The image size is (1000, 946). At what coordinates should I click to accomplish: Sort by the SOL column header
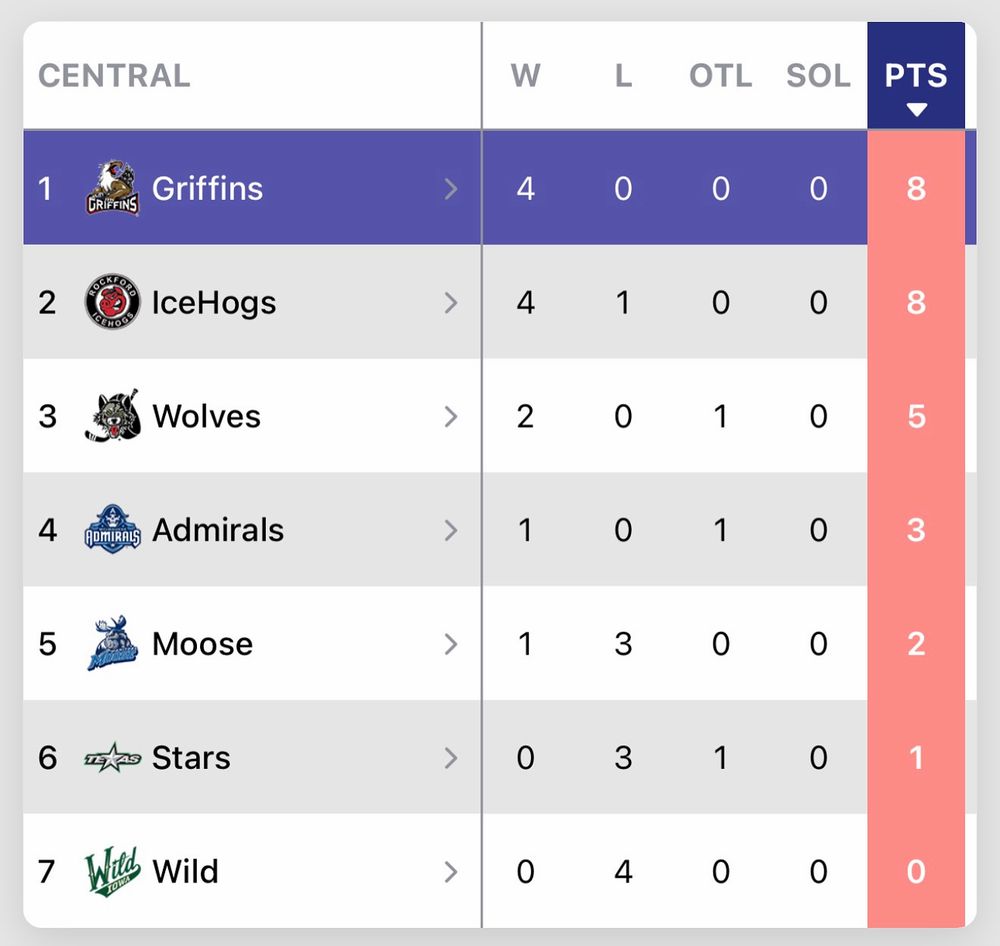[818, 76]
